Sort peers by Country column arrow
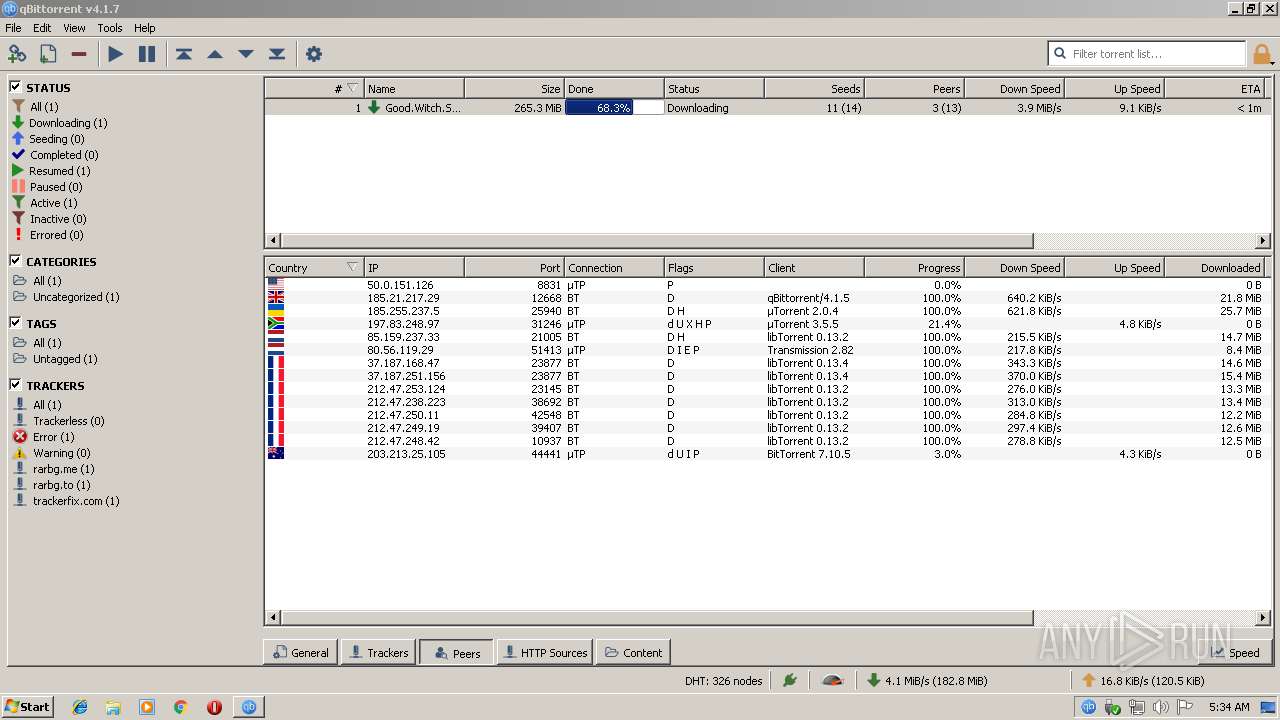Viewport: 1280px width, 720px height. 352,267
